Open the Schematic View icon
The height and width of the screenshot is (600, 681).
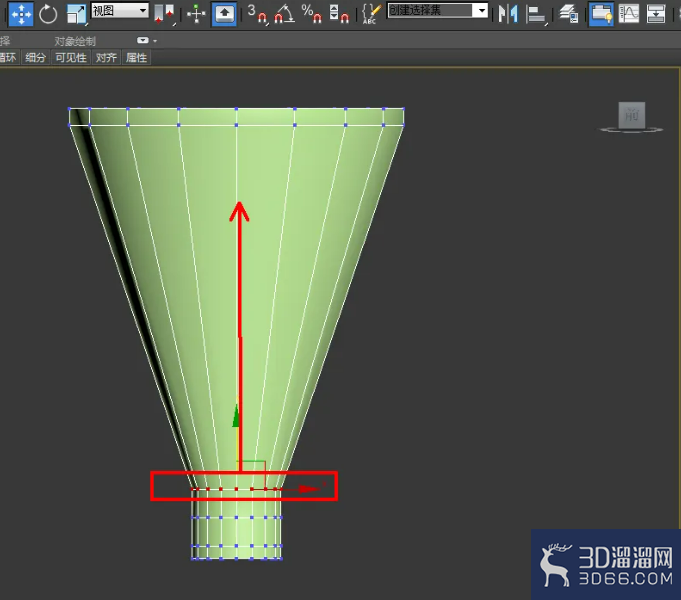tap(656, 14)
